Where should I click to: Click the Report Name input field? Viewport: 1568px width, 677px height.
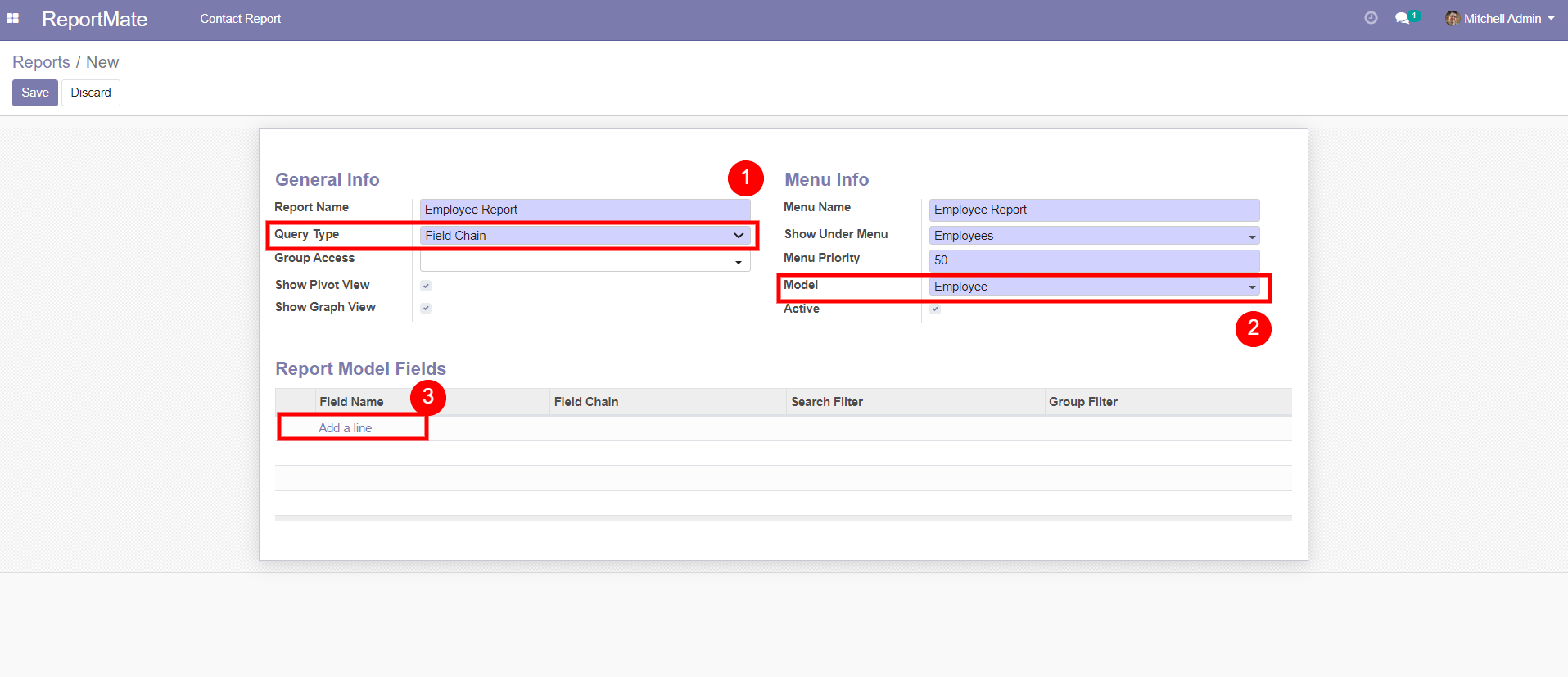coord(585,210)
